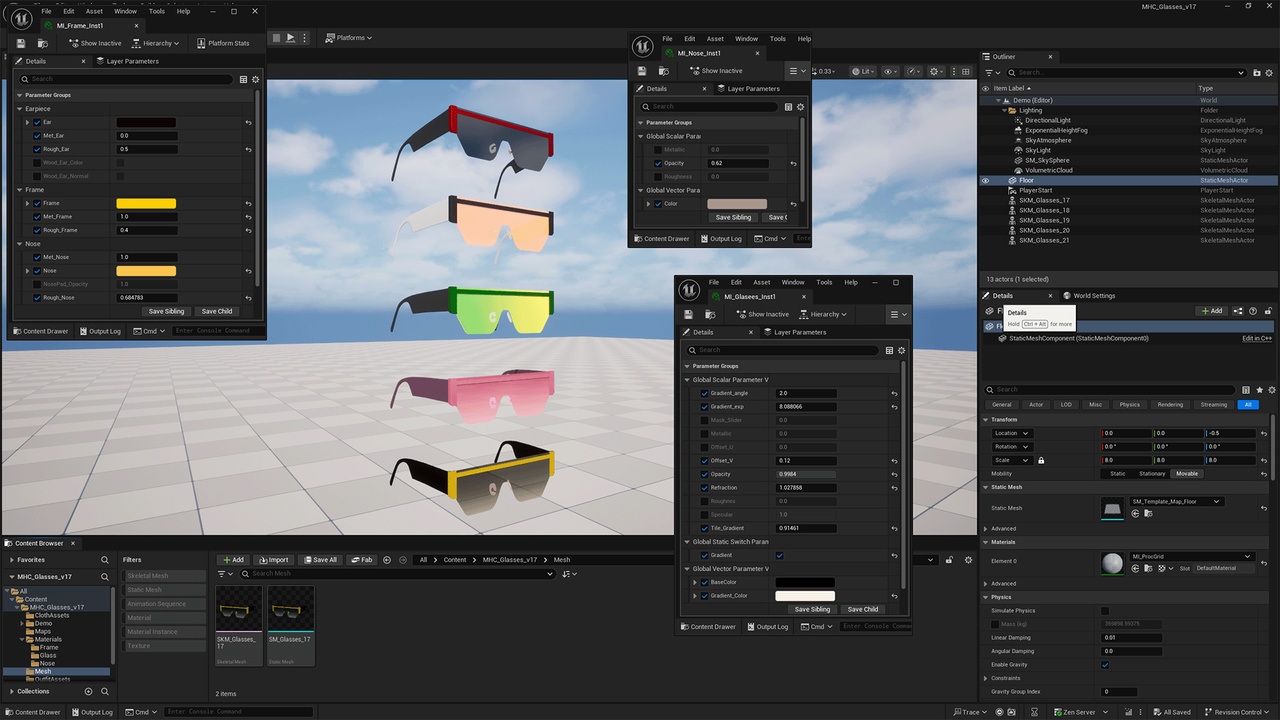The width and height of the screenshot is (1280, 720).
Task: Open the Location transform type dropdown
Action: [1012, 433]
